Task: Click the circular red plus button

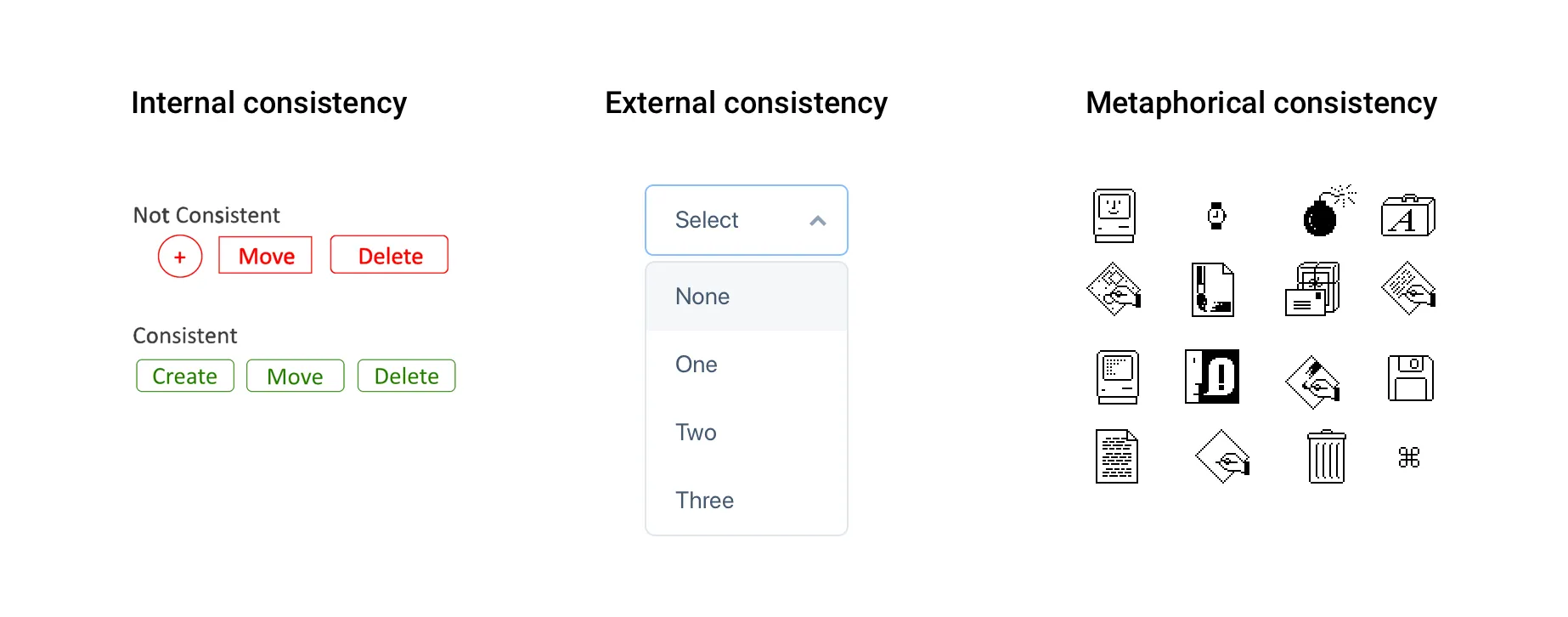Action: [x=180, y=257]
